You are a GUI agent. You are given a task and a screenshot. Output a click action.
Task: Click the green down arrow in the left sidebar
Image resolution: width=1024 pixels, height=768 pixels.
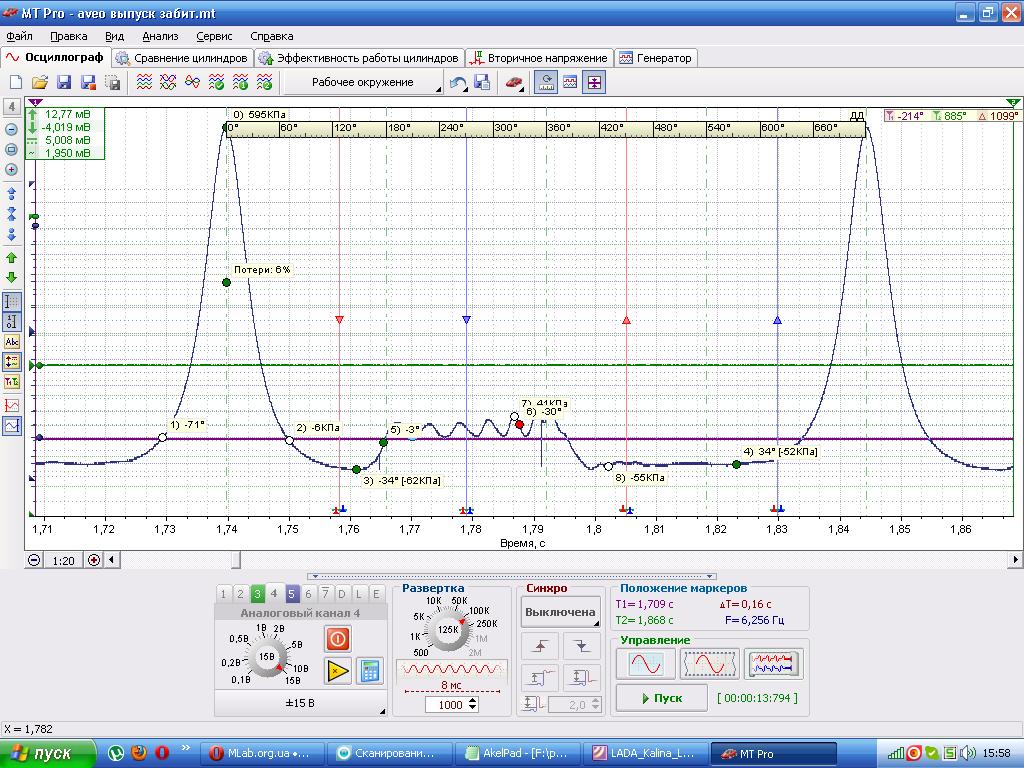(x=11, y=278)
